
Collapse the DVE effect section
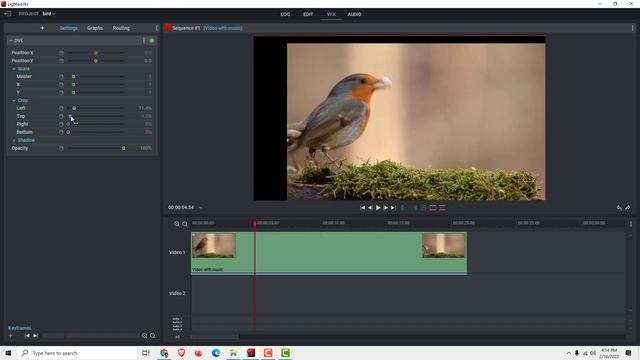(11, 40)
